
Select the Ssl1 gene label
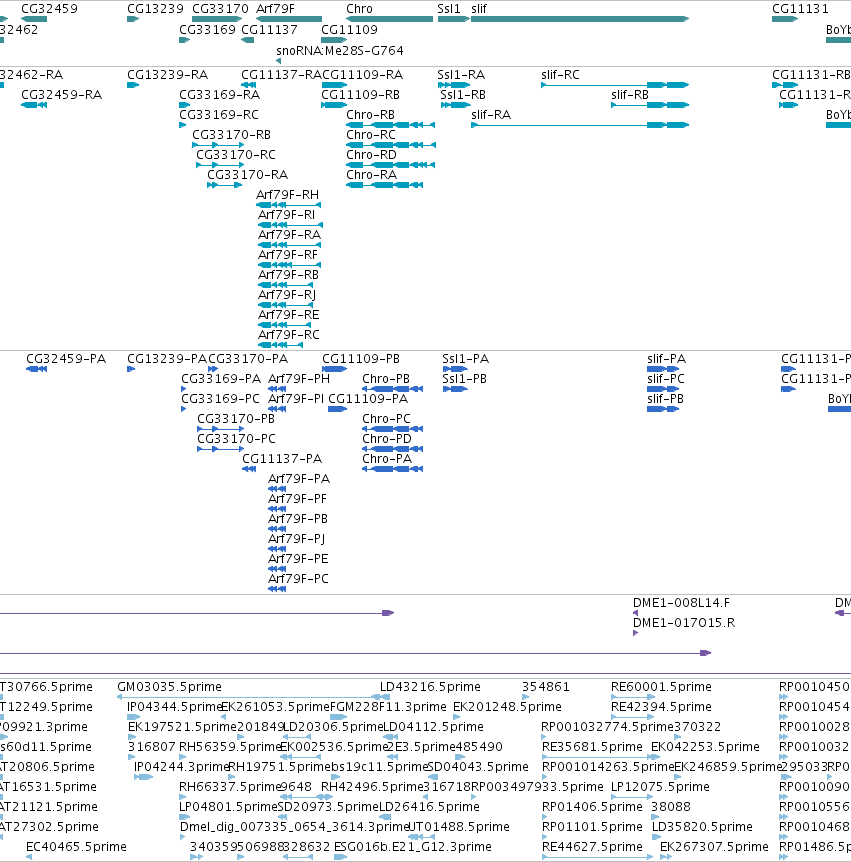(449, 9)
